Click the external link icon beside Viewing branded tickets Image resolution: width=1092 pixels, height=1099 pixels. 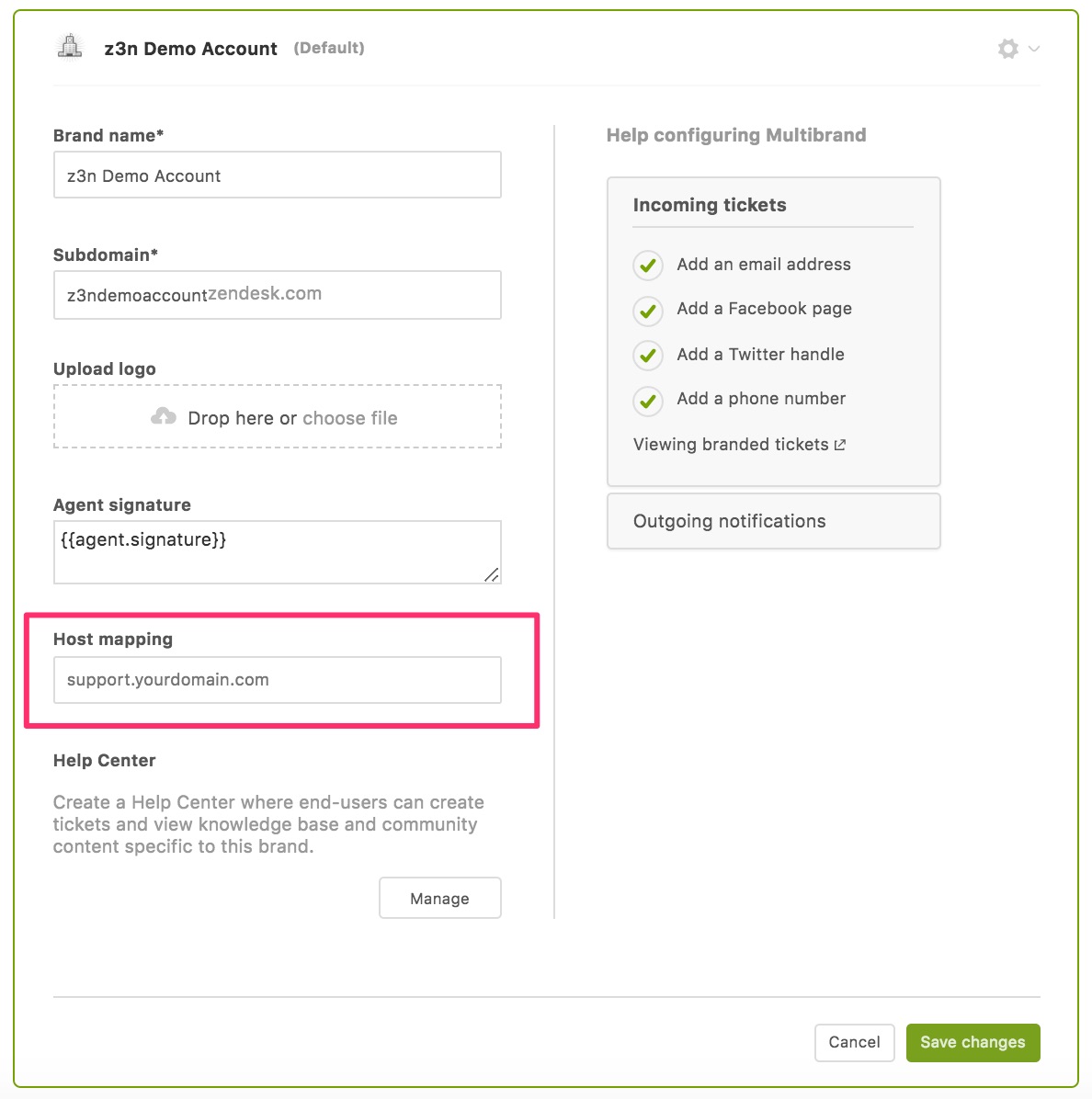coord(840,445)
